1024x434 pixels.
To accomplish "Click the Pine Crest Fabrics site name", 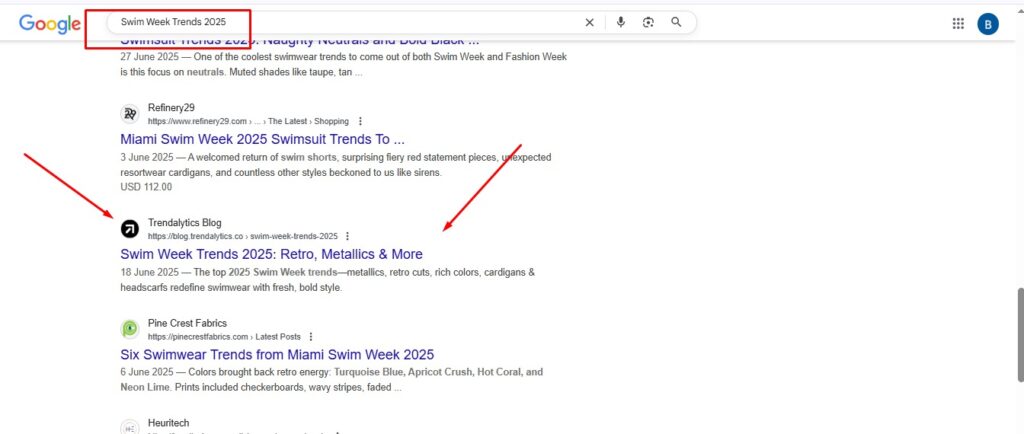I will (187, 323).
